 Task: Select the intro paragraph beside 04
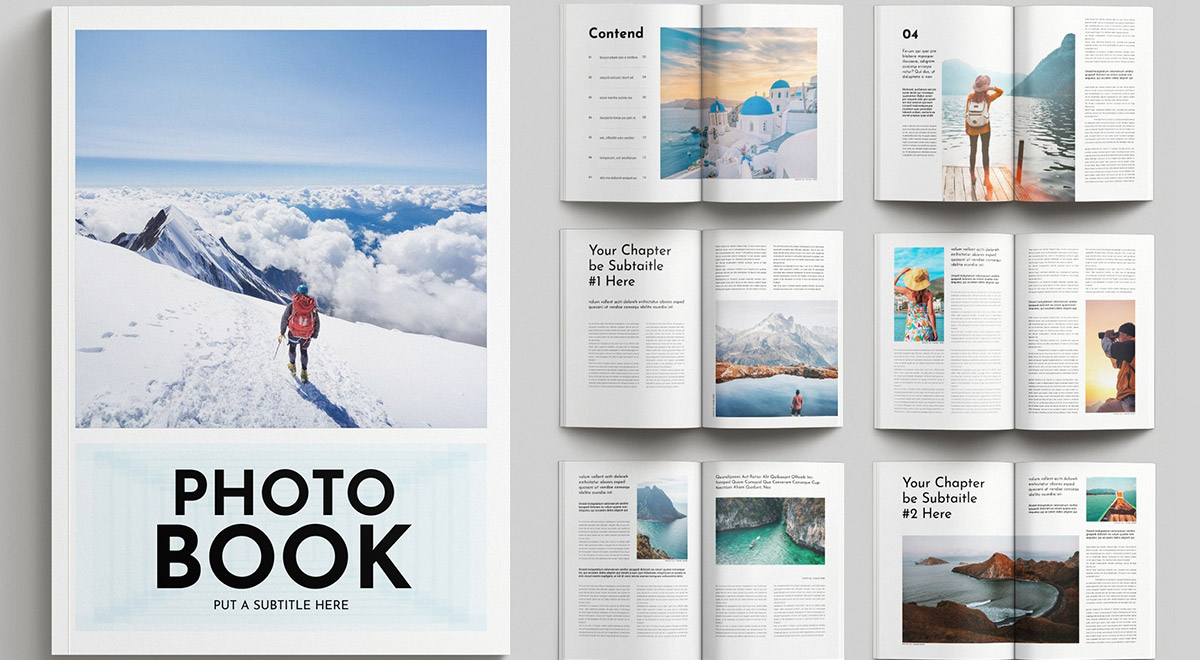click(x=920, y=63)
